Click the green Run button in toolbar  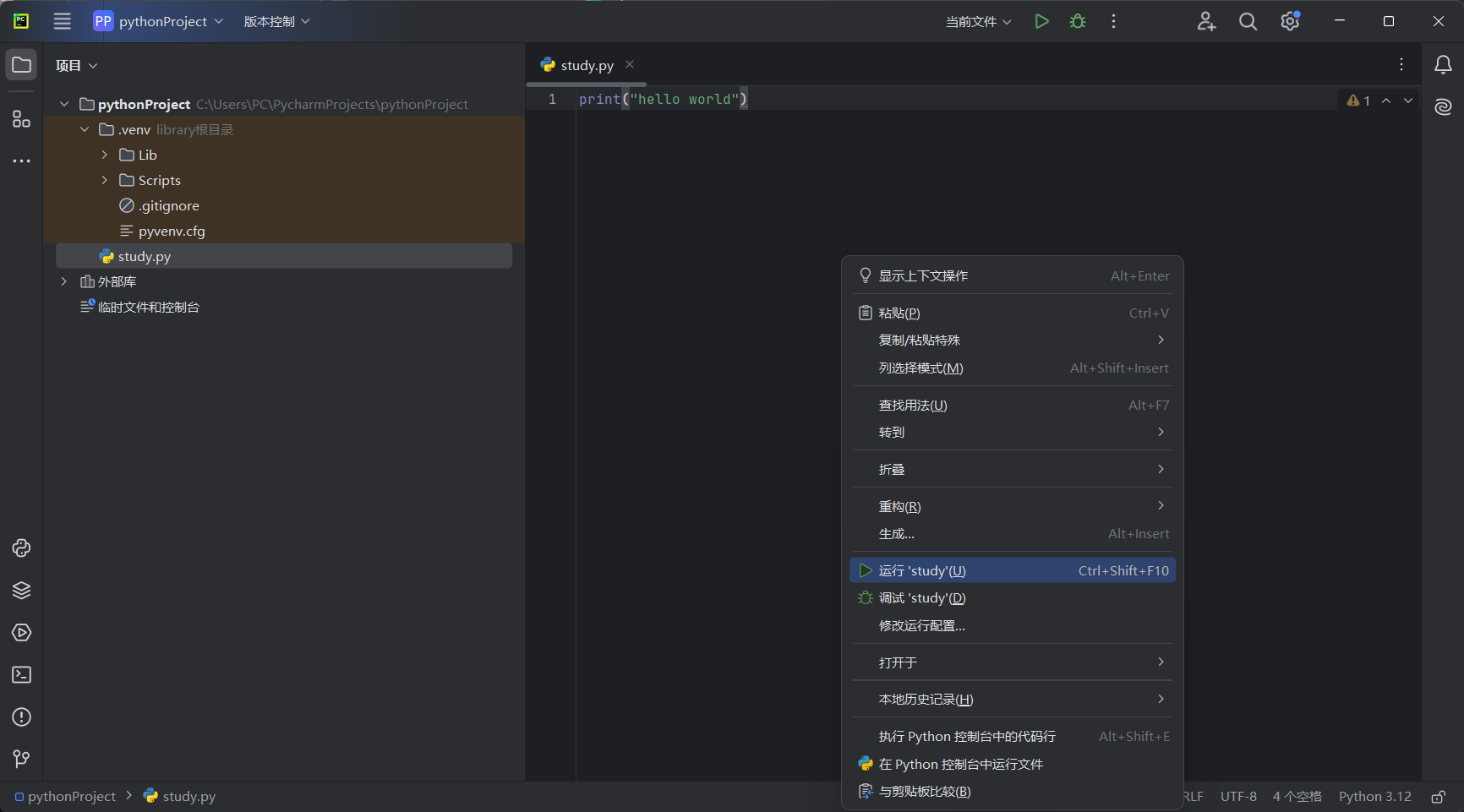[1041, 21]
